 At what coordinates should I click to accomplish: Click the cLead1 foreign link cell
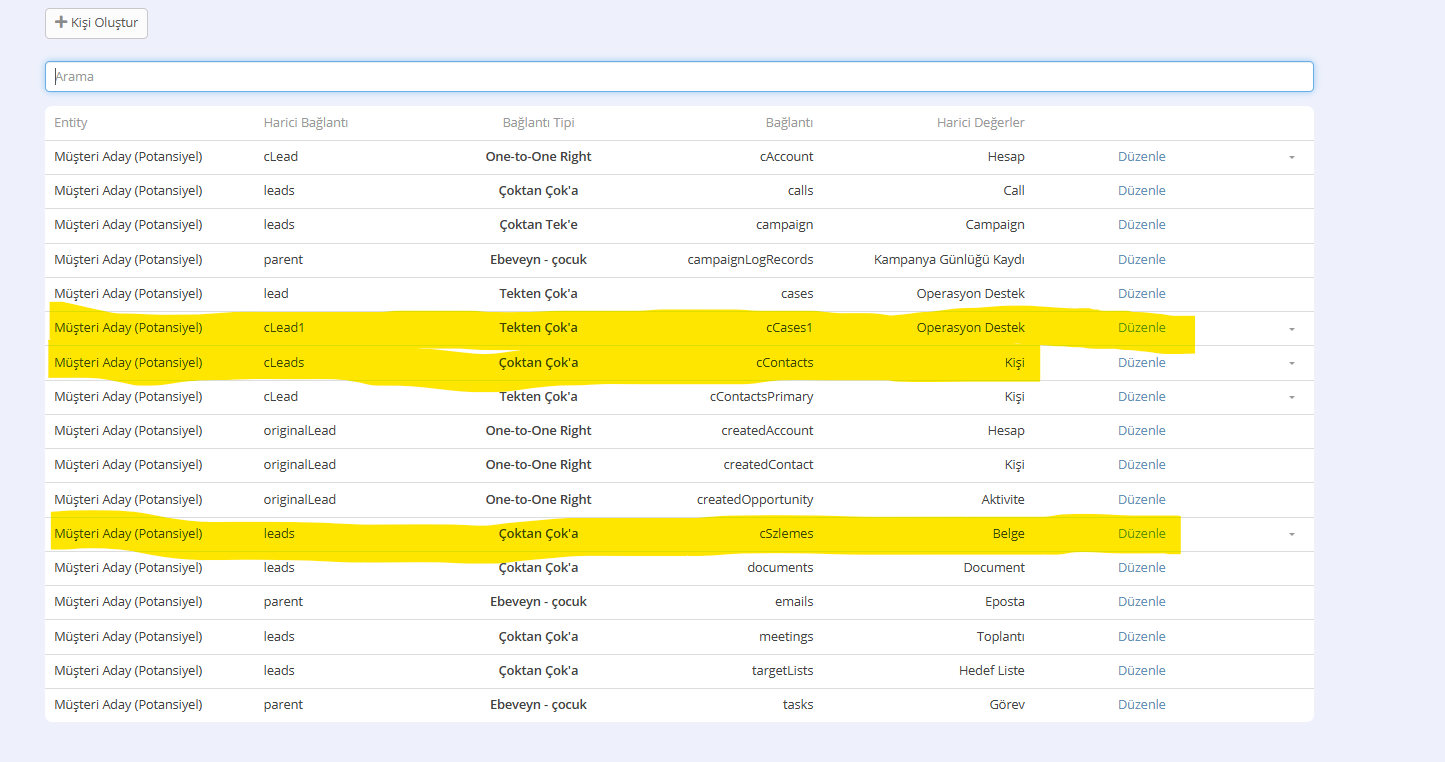283,328
